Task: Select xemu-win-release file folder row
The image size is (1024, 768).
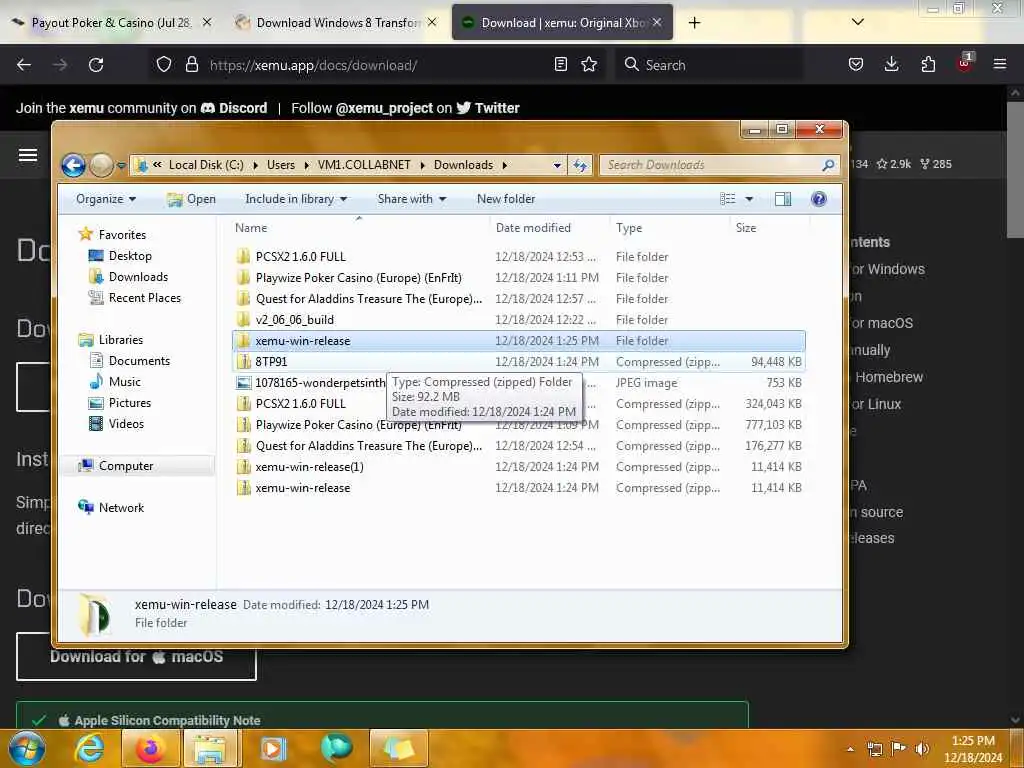Action: (x=519, y=340)
